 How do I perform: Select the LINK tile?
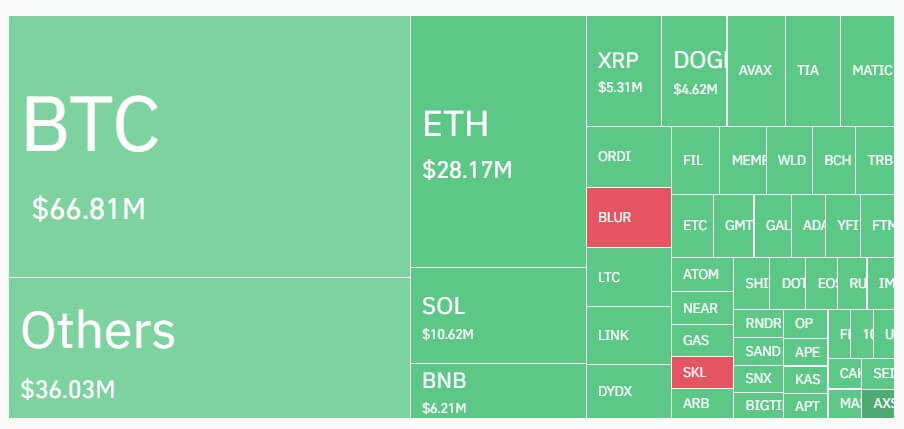point(628,335)
